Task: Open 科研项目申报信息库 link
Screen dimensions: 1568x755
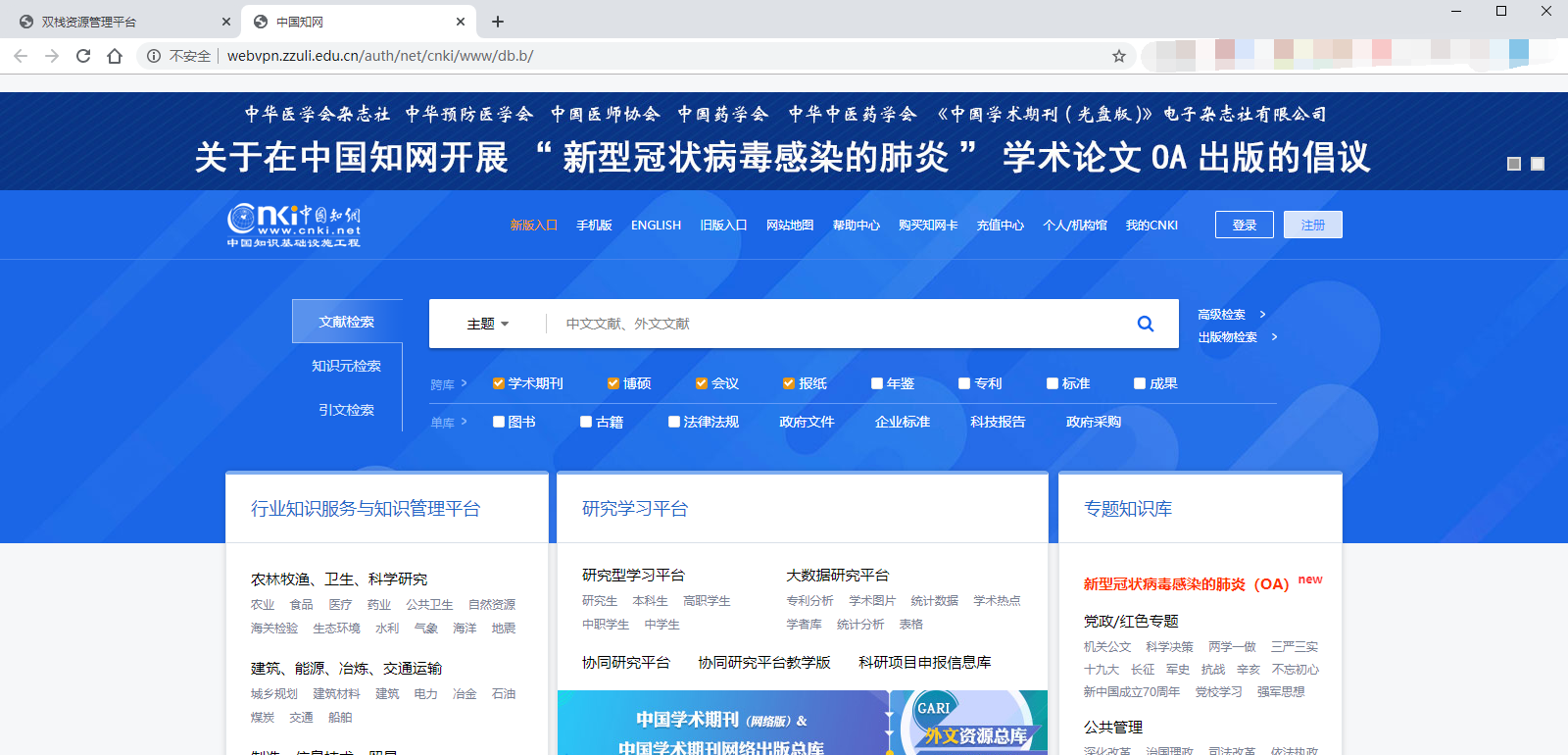Action: point(925,663)
